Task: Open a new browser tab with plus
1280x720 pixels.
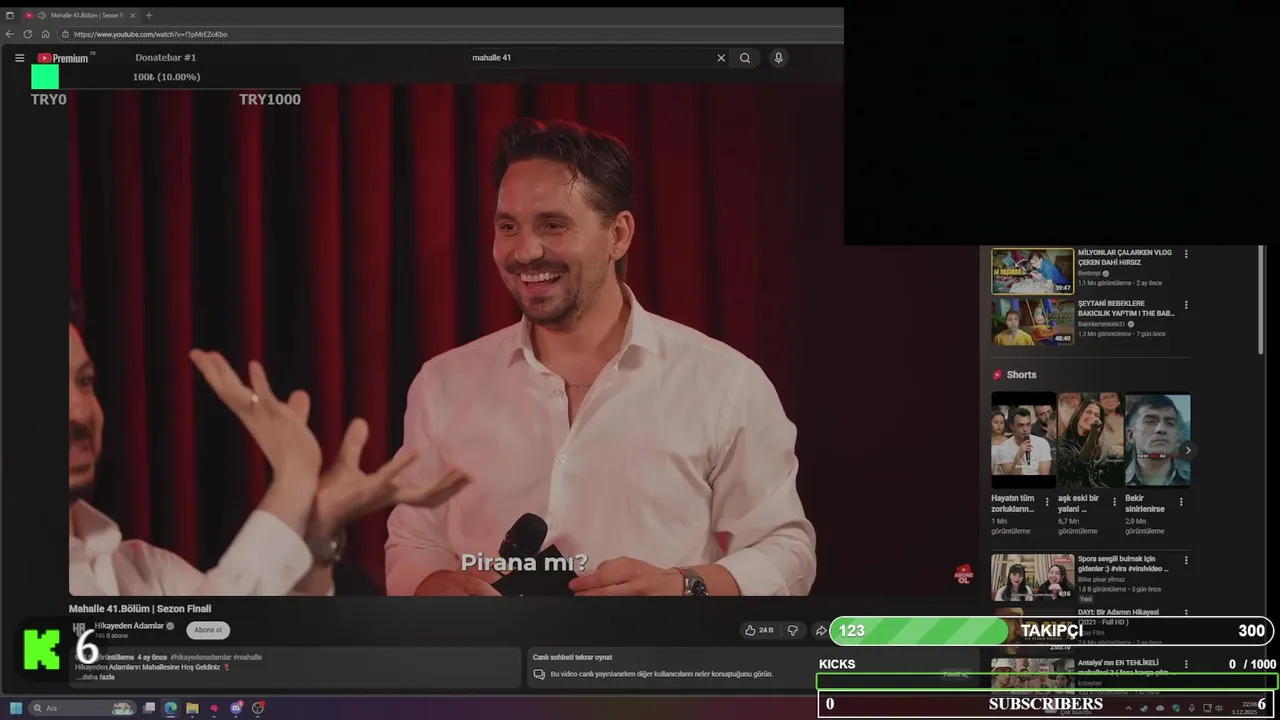Action: pos(149,15)
